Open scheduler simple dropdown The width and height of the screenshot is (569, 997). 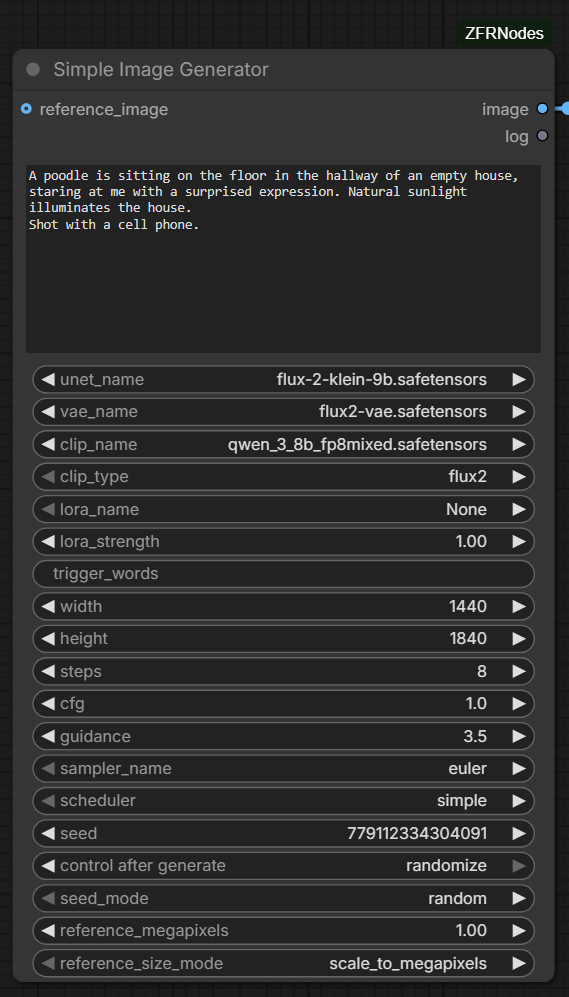click(x=284, y=801)
